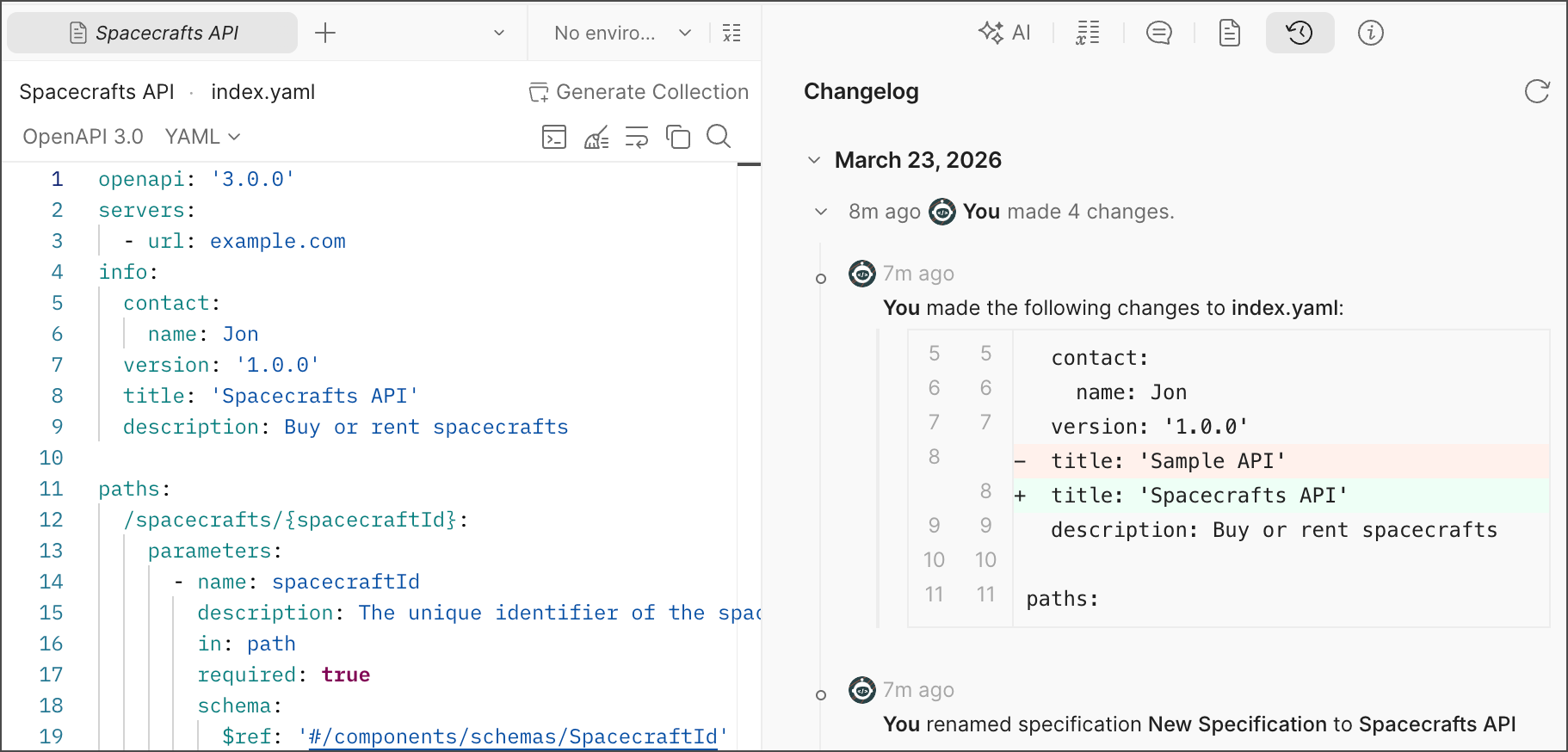The width and height of the screenshot is (1568, 752).
Task: Open the YAML format dropdown
Action: (203, 137)
